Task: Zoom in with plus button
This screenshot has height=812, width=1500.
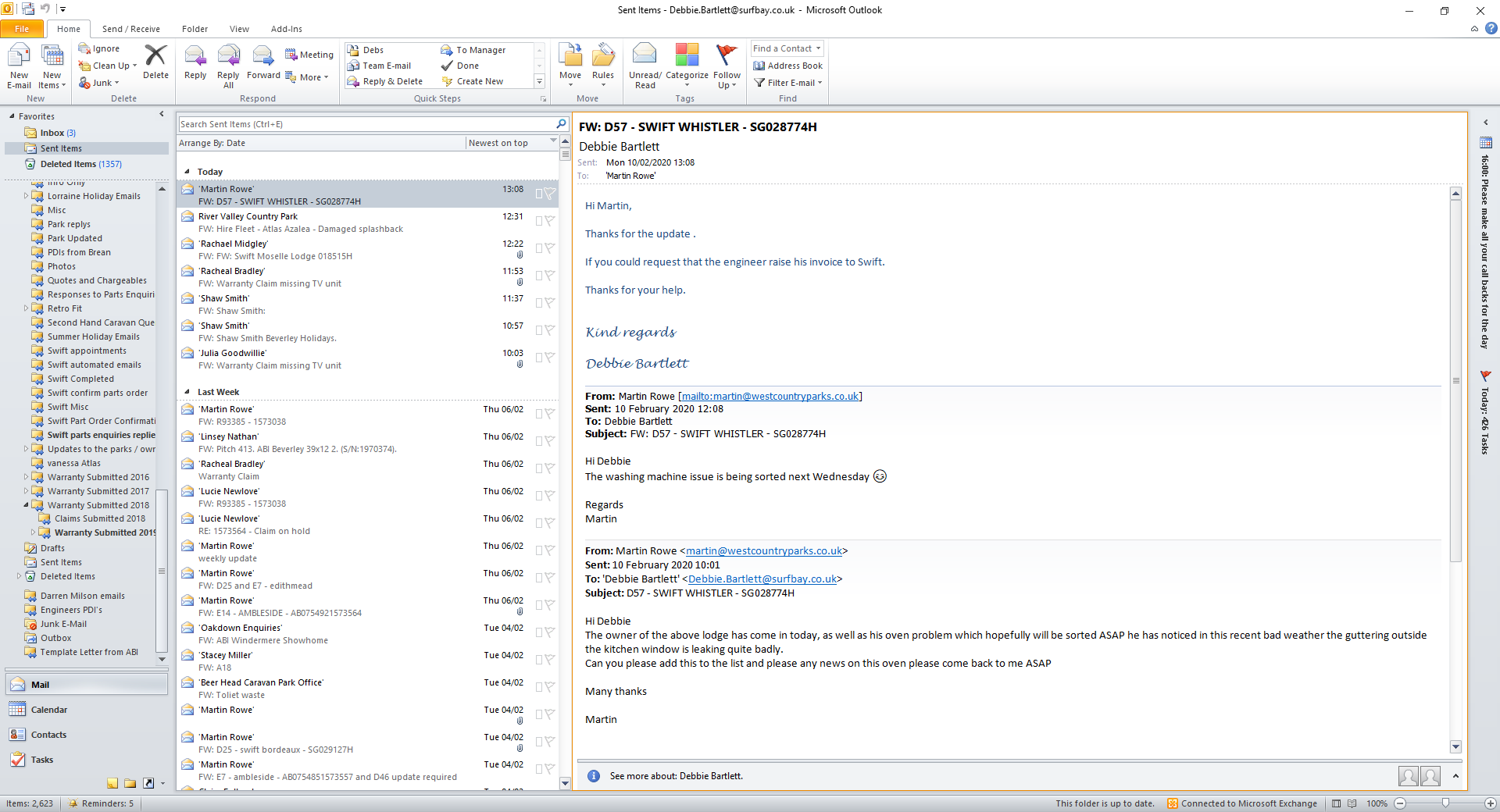Action: 1491,803
